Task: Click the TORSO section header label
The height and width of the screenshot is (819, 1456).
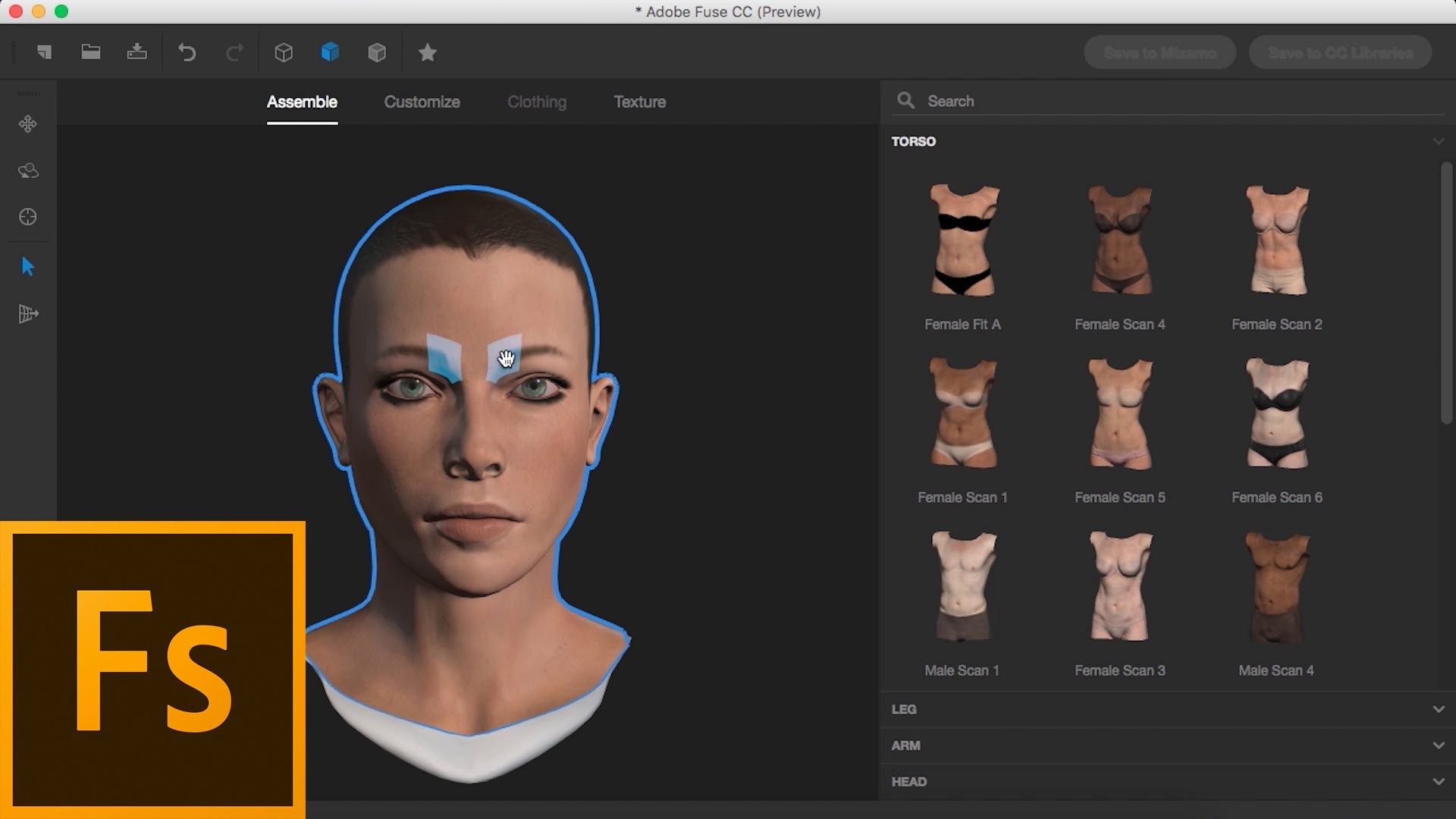Action: pos(914,142)
